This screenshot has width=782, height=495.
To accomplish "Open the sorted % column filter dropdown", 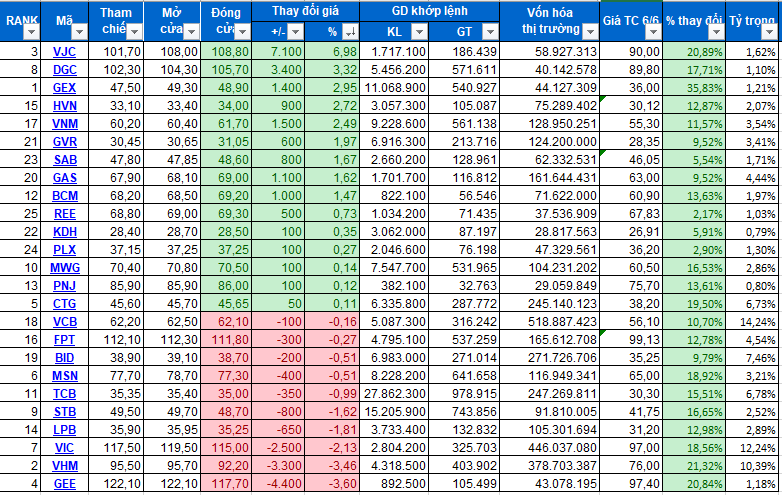I will pos(350,32).
